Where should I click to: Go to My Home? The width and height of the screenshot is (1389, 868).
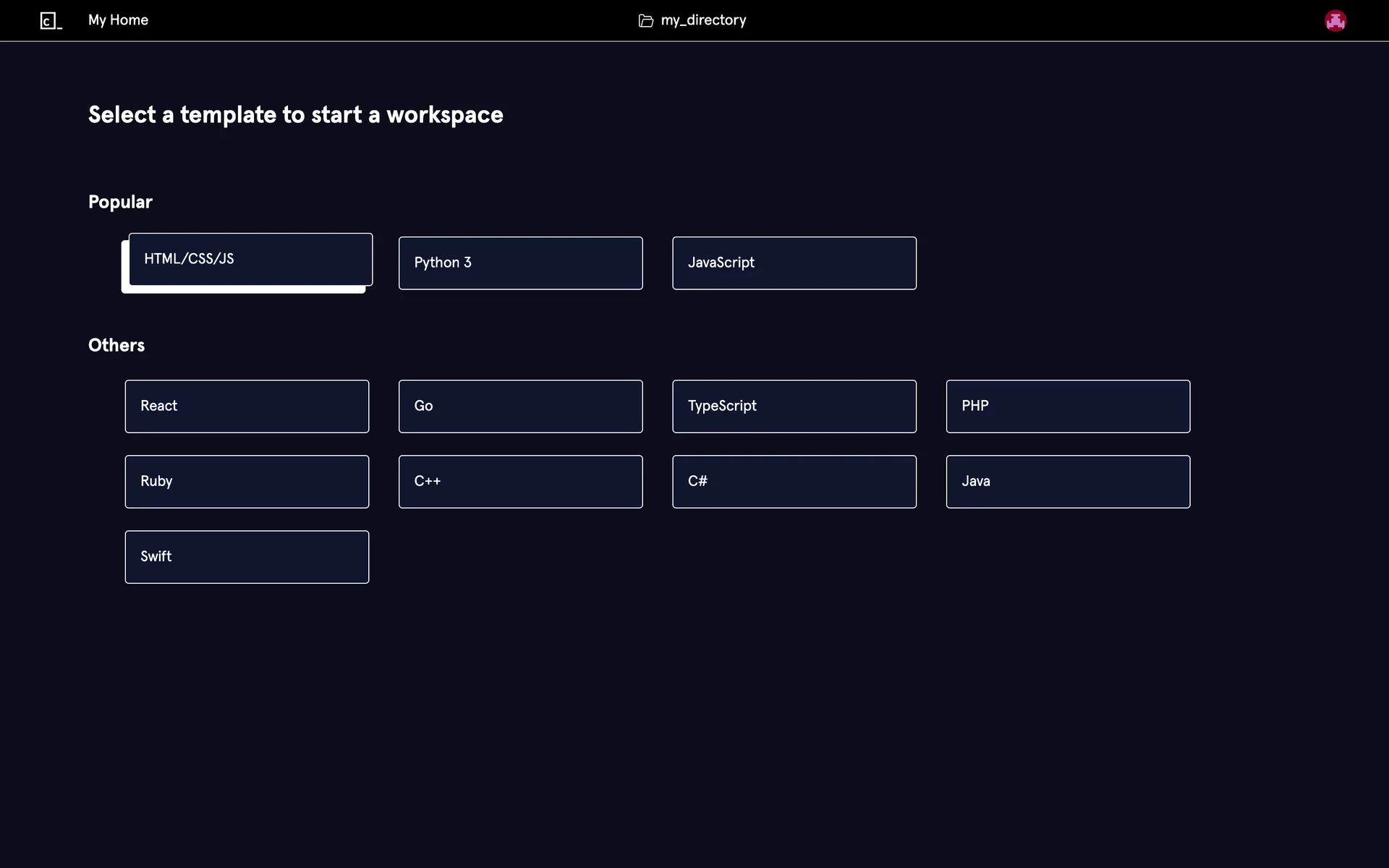point(118,20)
